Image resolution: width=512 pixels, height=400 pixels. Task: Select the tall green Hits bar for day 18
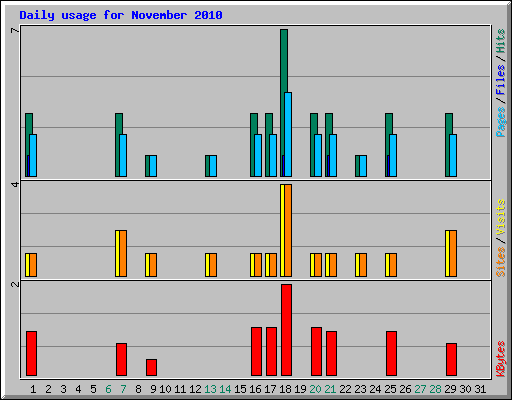pos(284,61)
